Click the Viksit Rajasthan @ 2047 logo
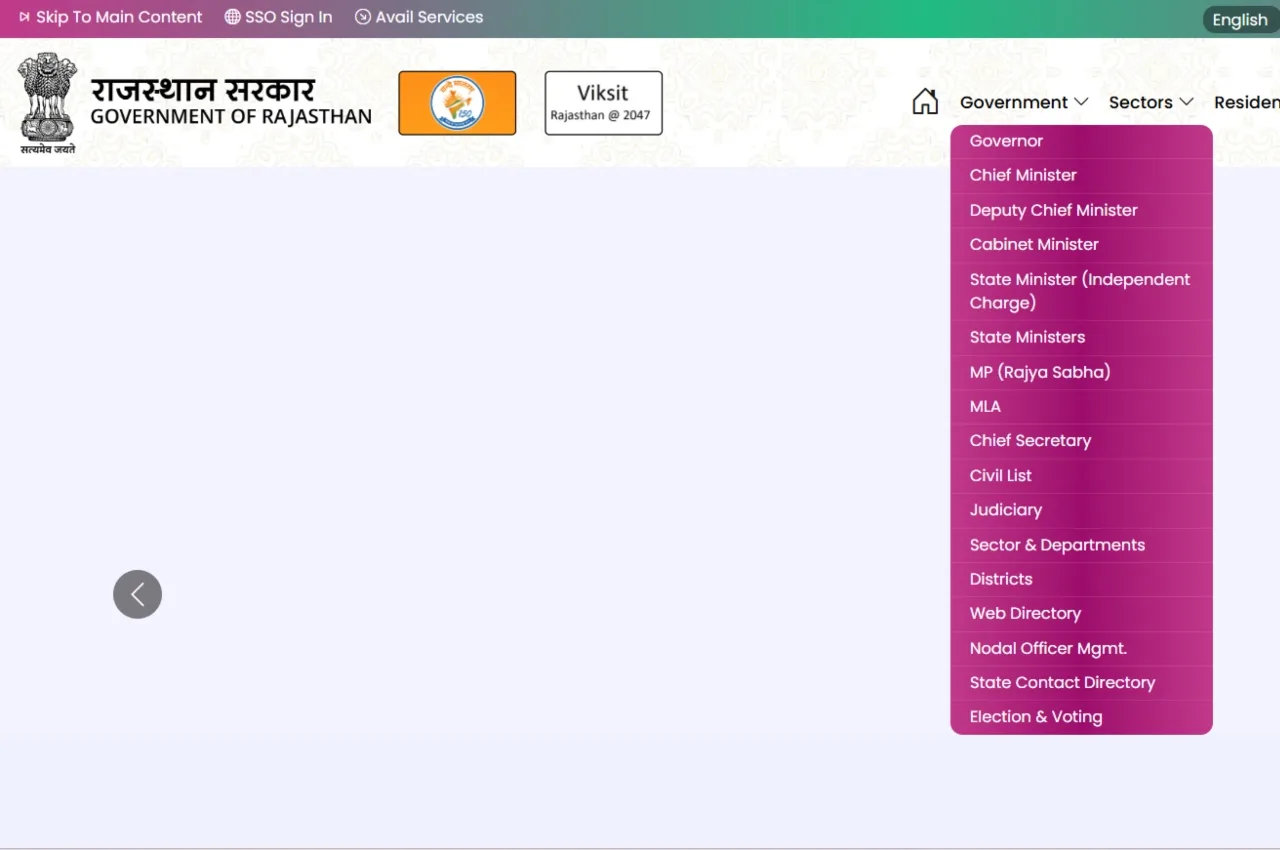This screenshot has height=850, width=1280. pos(603,102)
